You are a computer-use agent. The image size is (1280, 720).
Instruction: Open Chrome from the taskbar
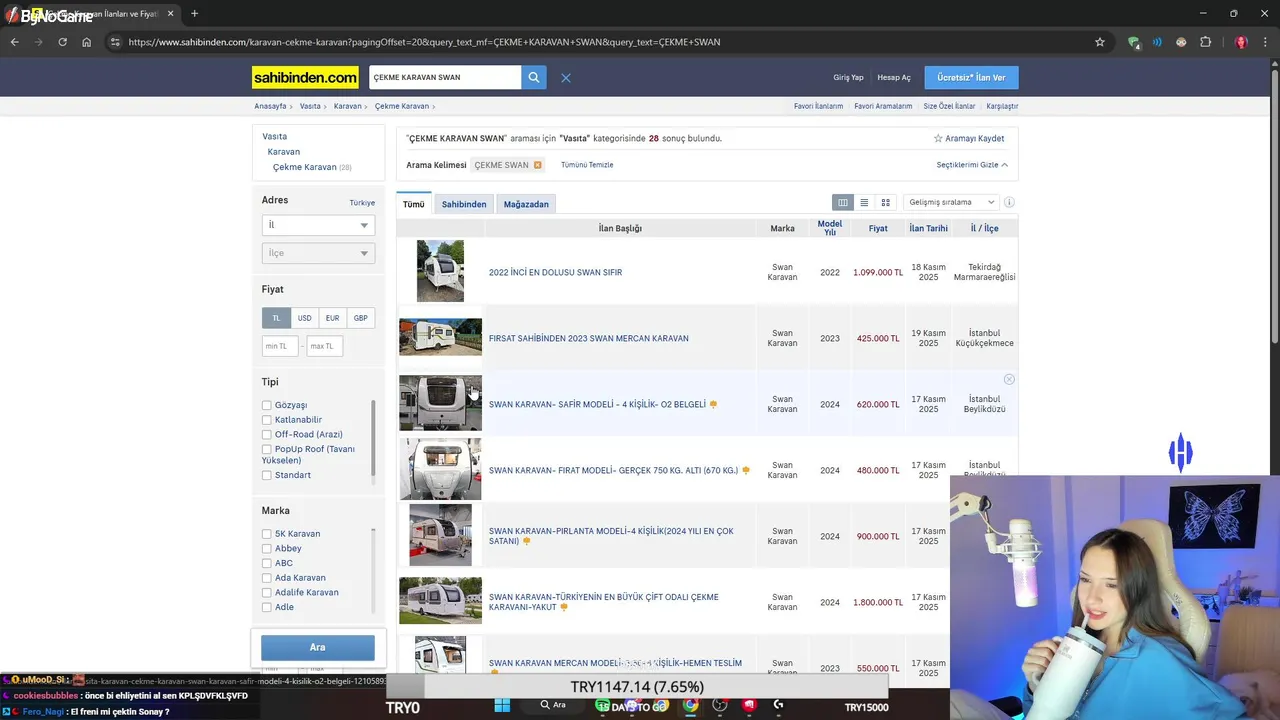[x=691, y=705]
